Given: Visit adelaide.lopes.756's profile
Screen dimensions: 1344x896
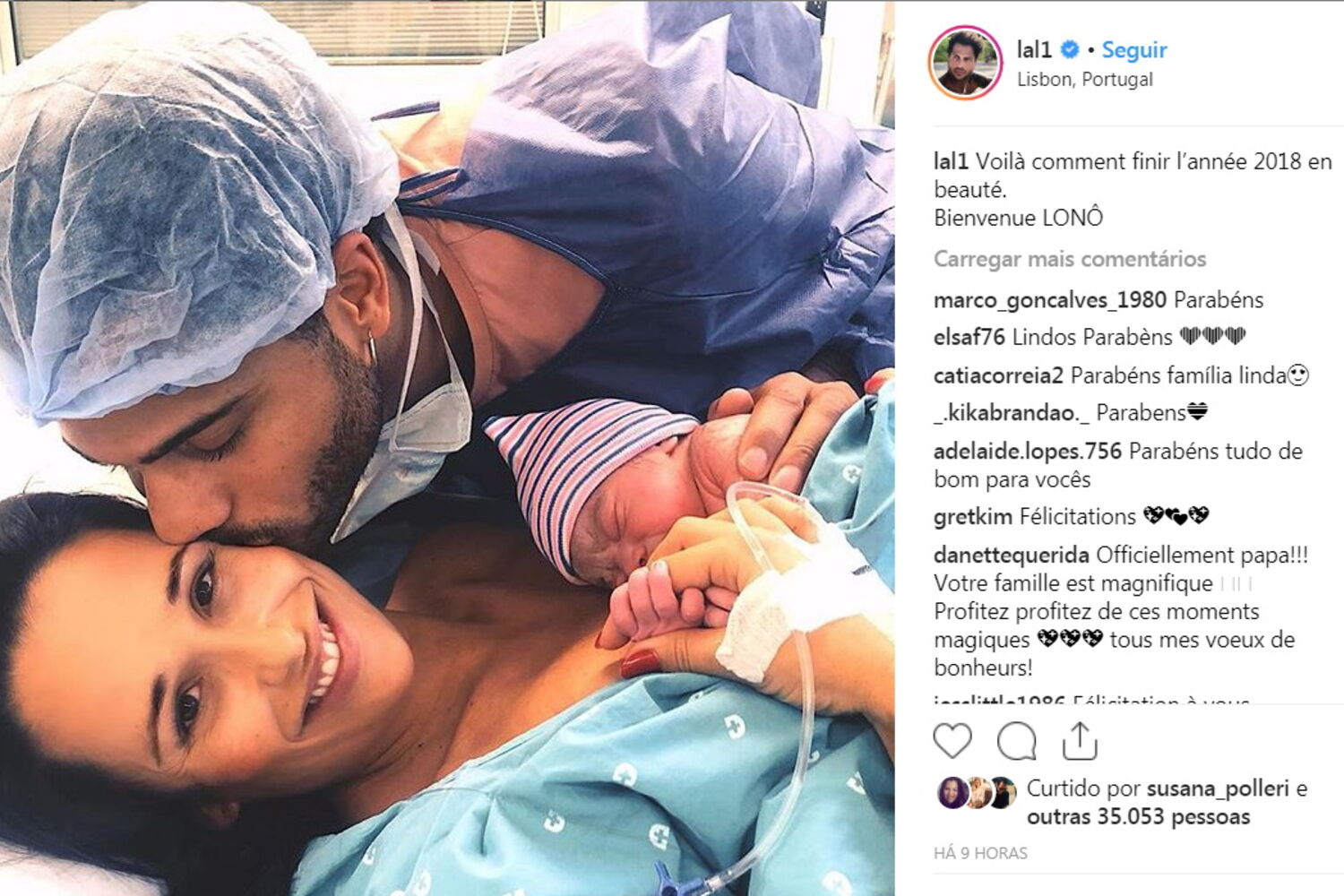Looking at the screenshot, I should (1028, 451).
